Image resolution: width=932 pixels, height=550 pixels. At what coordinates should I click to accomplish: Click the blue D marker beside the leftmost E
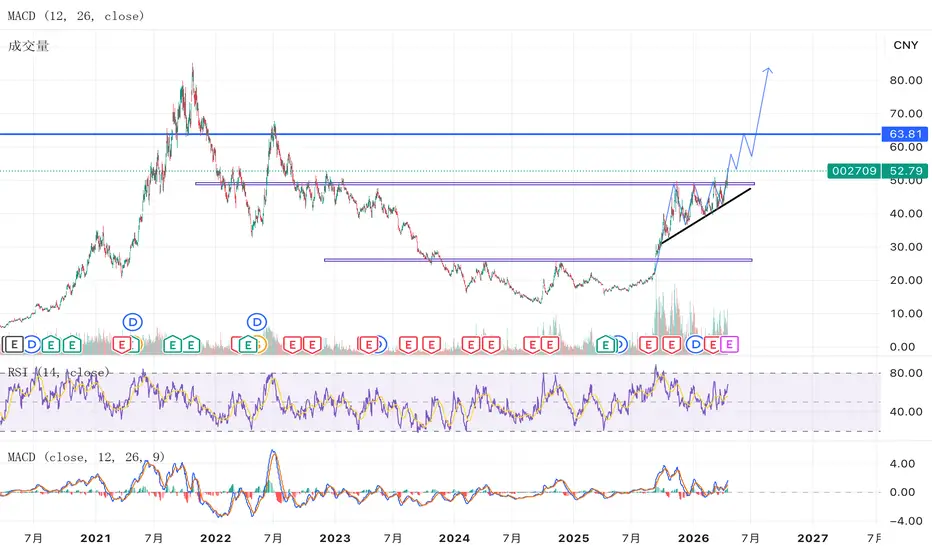click(32, 344)
